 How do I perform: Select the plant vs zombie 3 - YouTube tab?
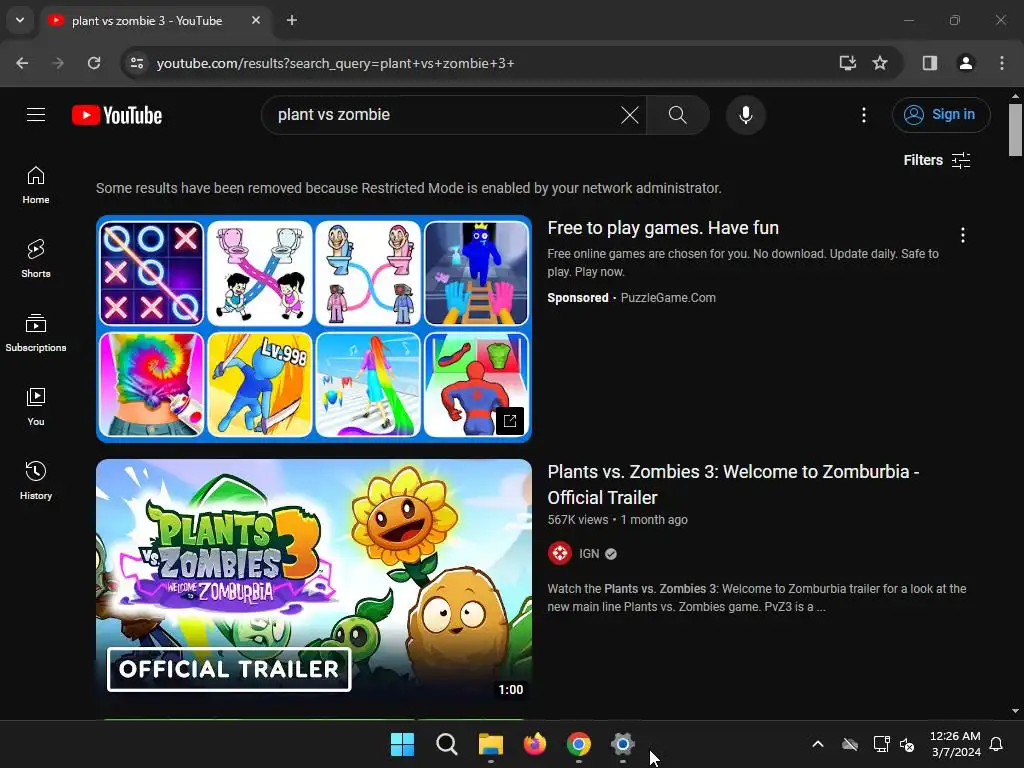[x=155, y=20]
